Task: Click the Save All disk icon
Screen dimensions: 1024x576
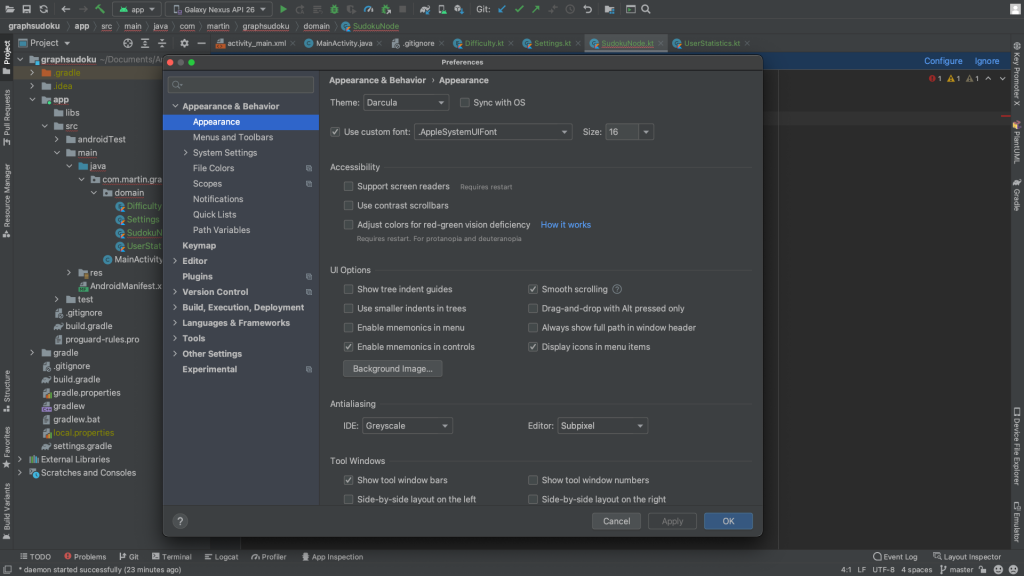Action: (x=26, y=9)
